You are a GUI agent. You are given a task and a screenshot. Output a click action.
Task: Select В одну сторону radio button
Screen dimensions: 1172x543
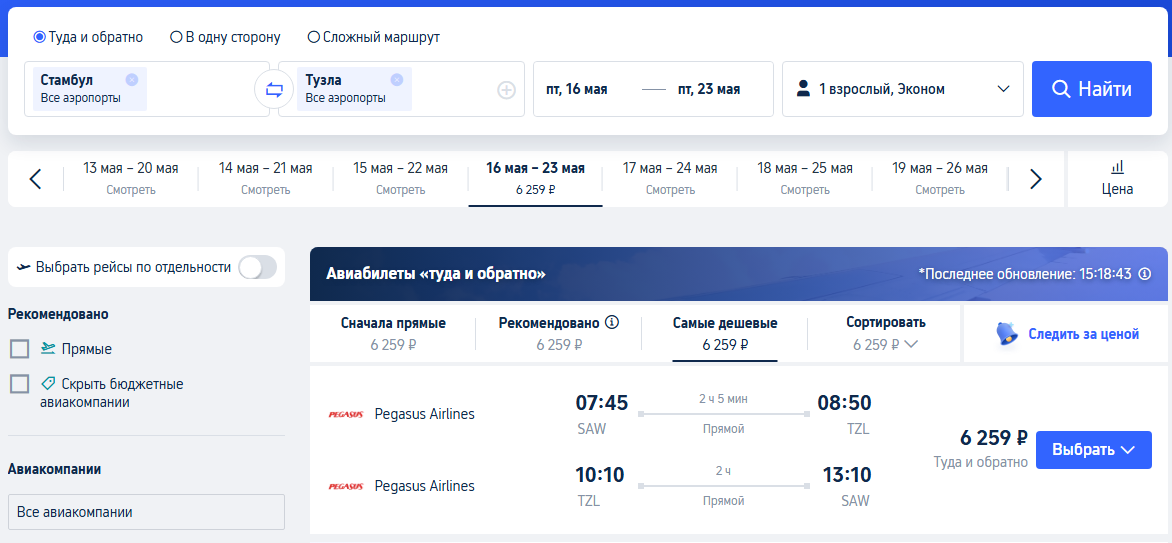(177, 37)
